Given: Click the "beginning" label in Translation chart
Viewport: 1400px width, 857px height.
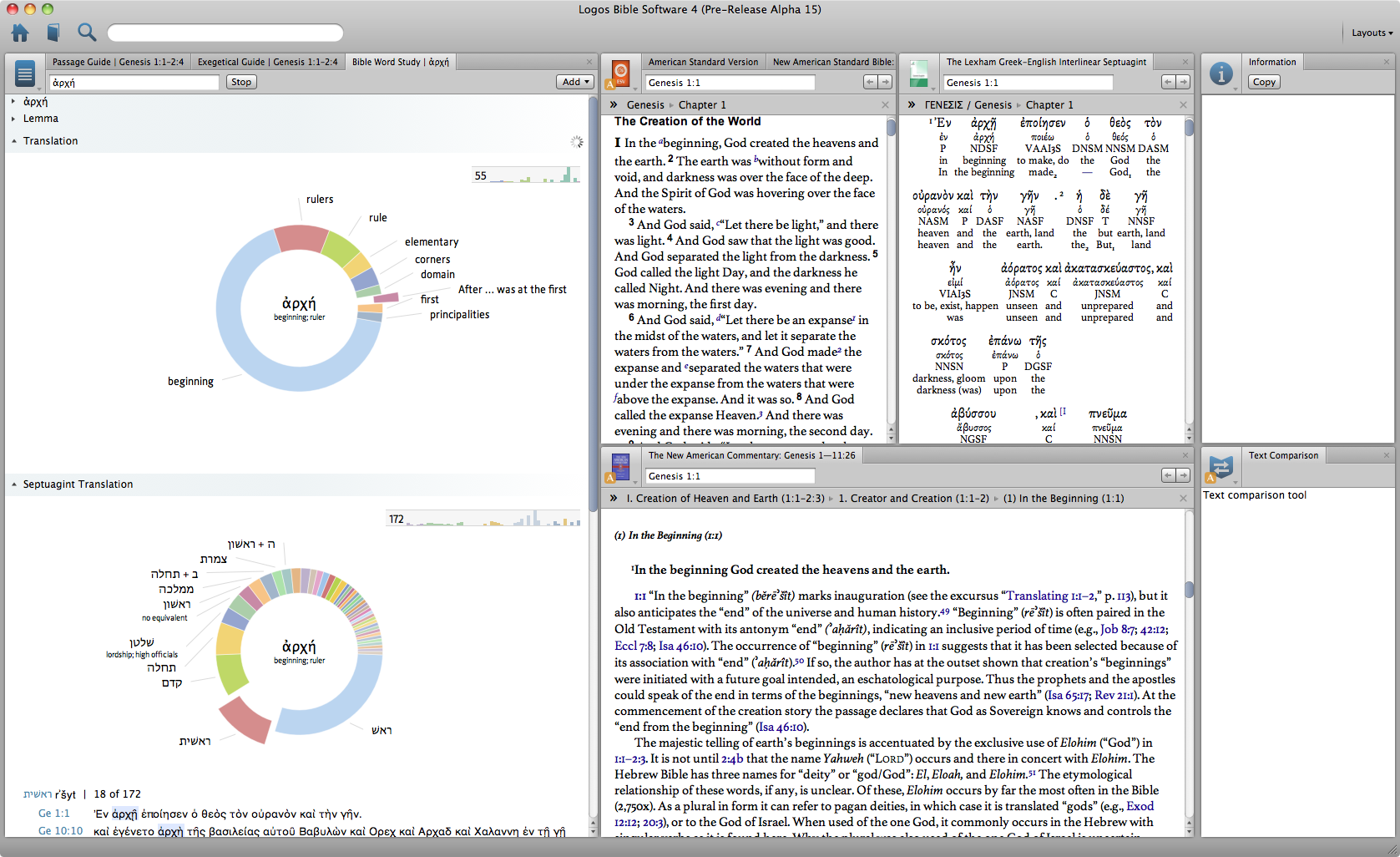Looking at the screenshot, I should click(190, 382).
